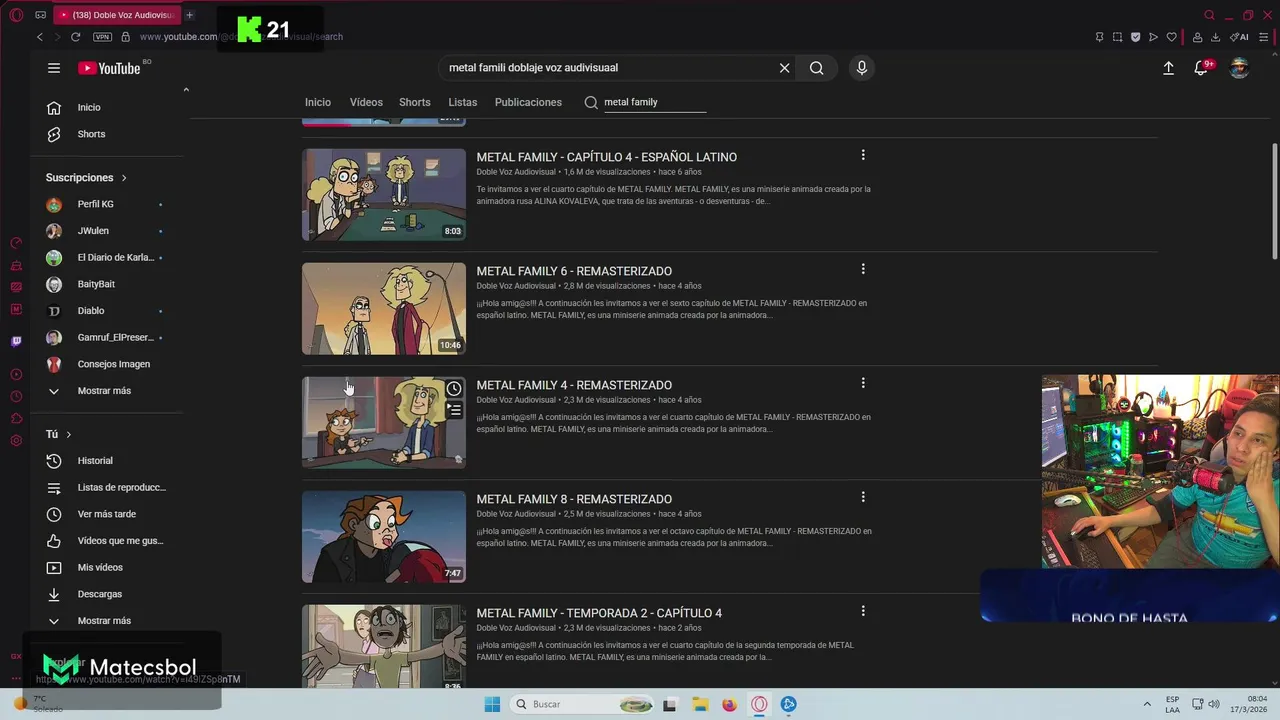Expand Mostrar más under subscriptions
1280x720 pixels.
(104, 391)
